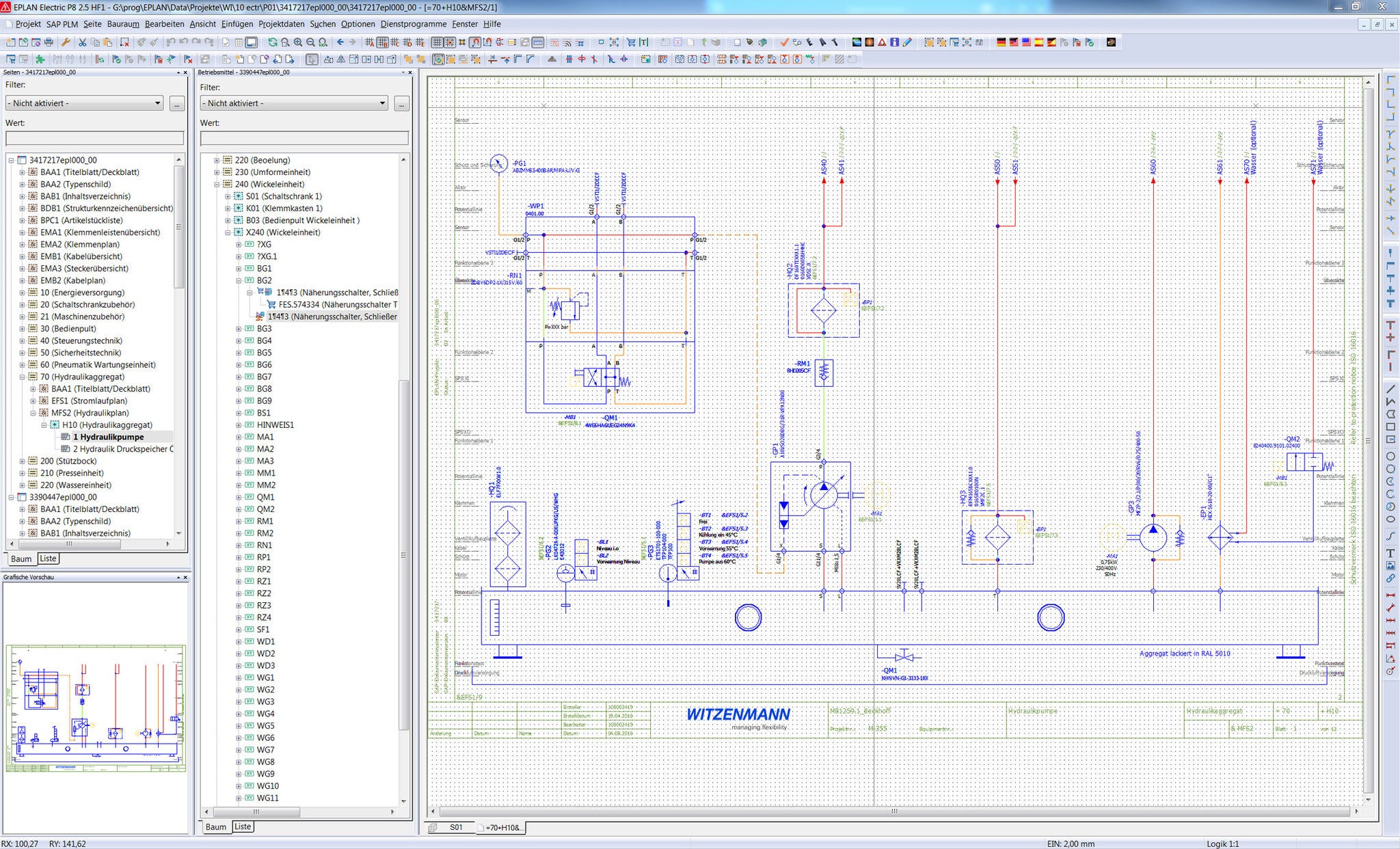Click the blue back navigation arrow

pyautogui.click(x=340, y=42)
